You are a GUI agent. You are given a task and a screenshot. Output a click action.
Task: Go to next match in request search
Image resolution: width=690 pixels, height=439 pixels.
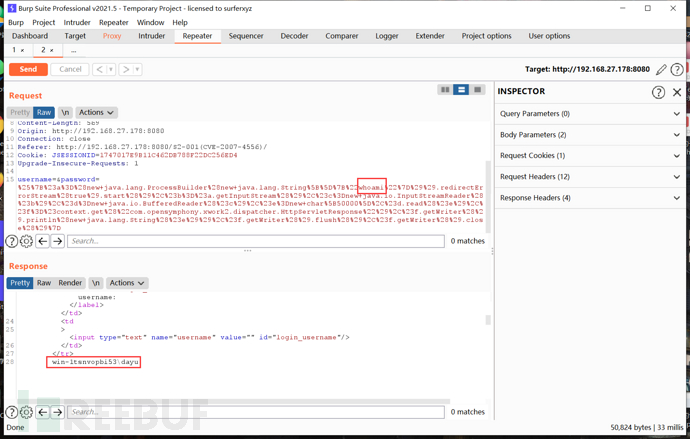(x=57, y=241)
